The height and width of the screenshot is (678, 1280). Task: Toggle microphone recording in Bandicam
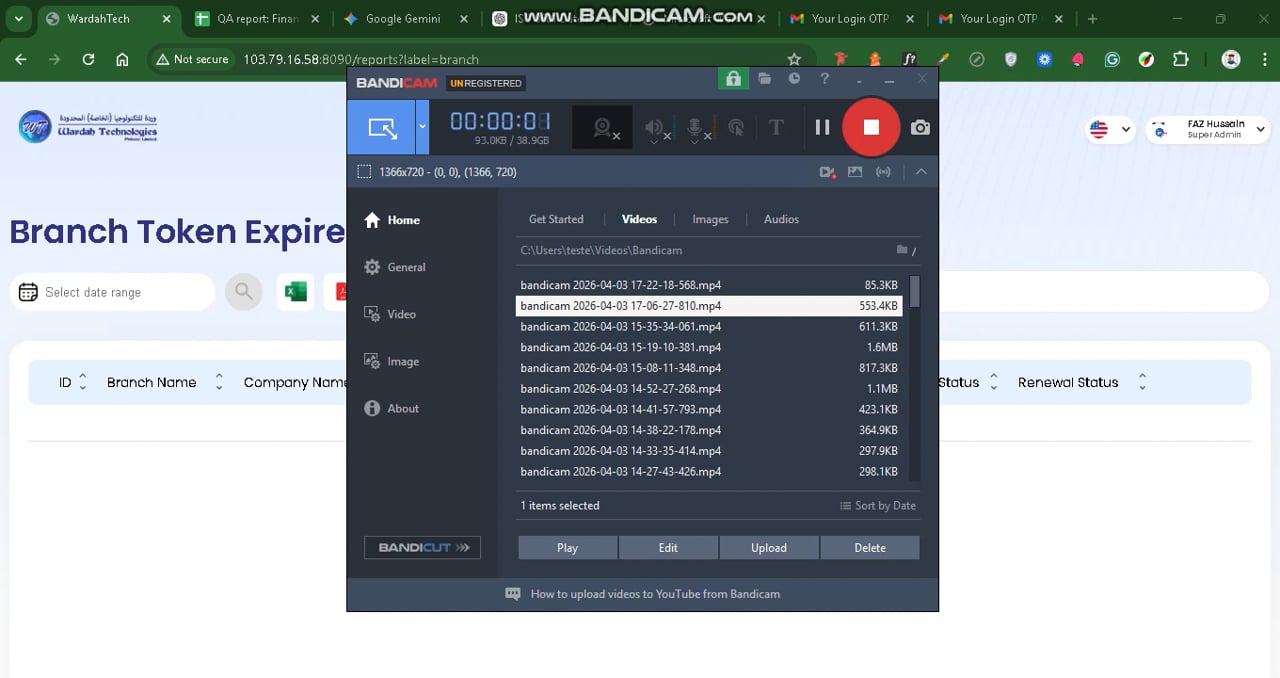697,128
